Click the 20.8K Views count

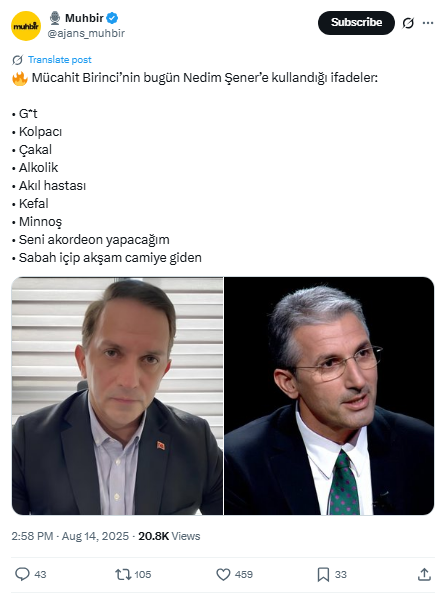click(x=169, y=536)
